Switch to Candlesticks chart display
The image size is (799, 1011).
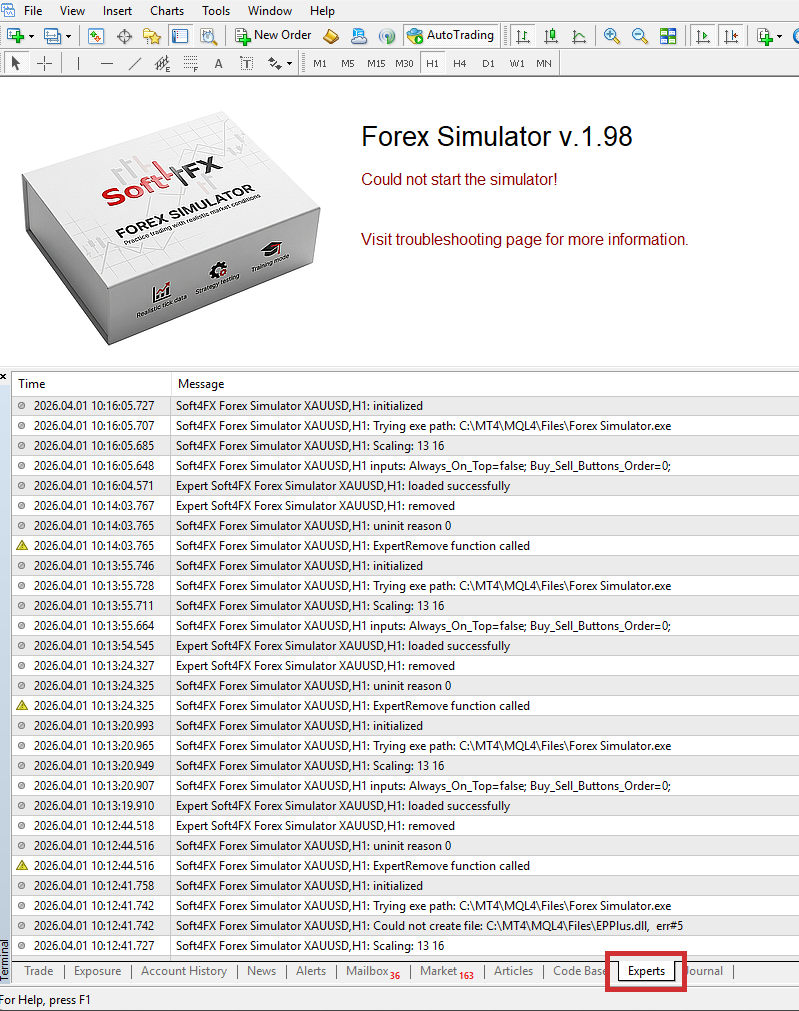(551, 36)
